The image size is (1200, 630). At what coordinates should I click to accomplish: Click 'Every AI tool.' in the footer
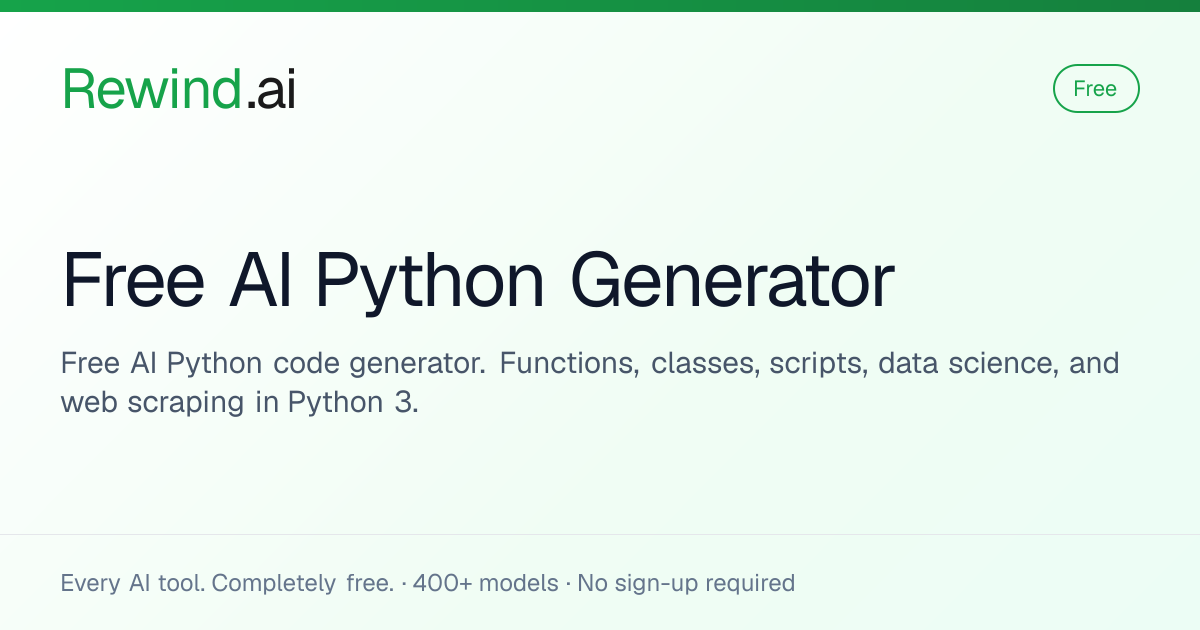coord(134,583)
